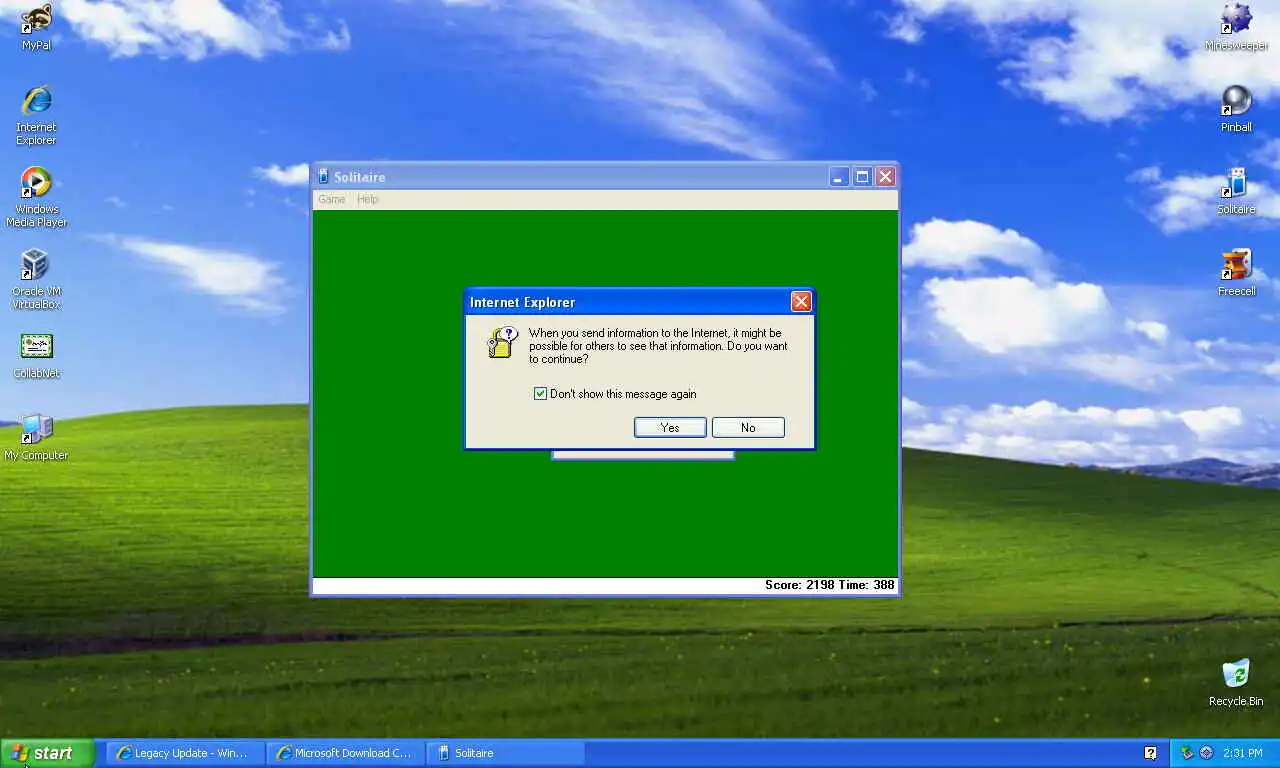Click No in the Internet Explorer dialog
1280x768 pixels.
748,427
